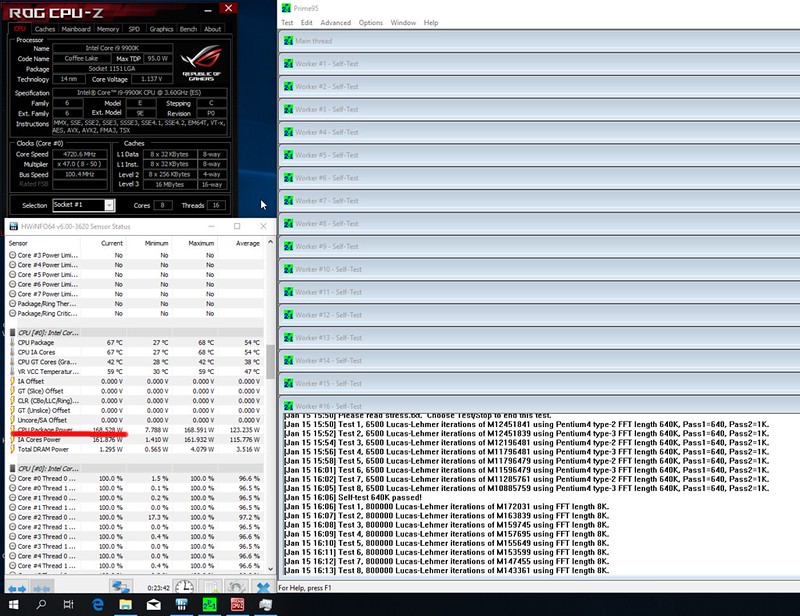Click HWiNFO expand columns arrows button
Screen dimensions: 800x616
click(16, 588)
